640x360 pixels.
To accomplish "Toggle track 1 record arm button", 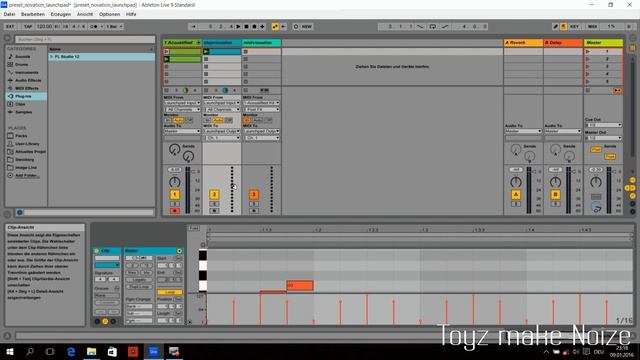I will pos(175,211).
